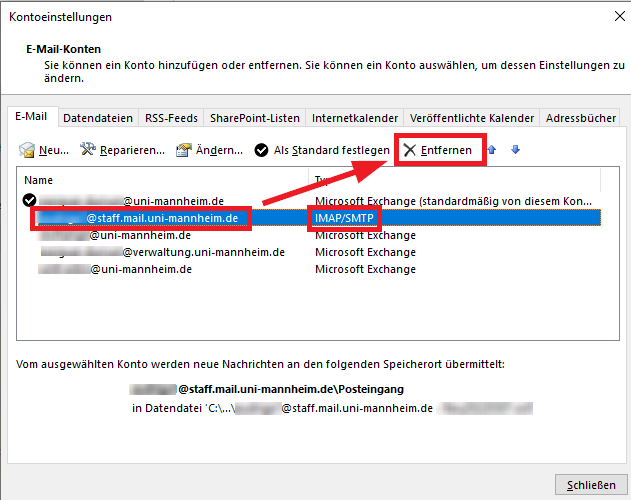This screenshot has width=631, height=500.
Task: Open the Veröffentlichte Kalender tab
Action: pyautogui.click(x=473, y=118)
